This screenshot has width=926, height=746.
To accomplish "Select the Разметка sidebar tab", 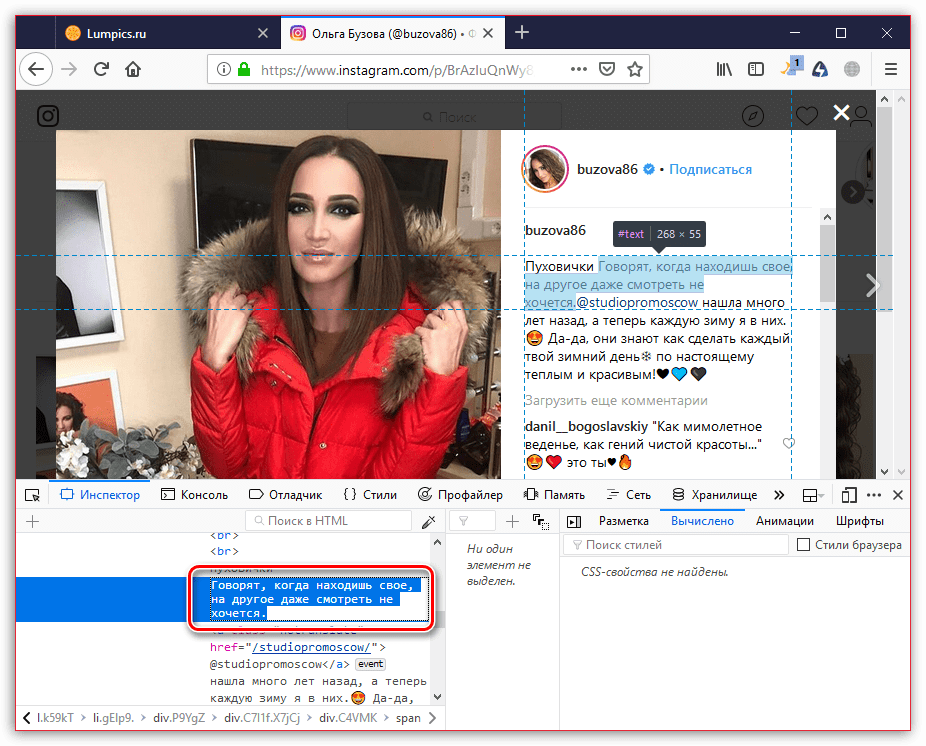I will tap(623, 521).
